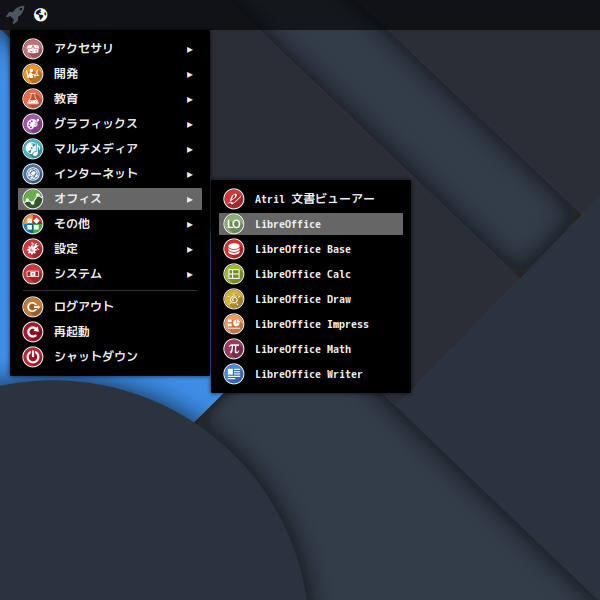The height and width of the screenshot is (600, 600).
Task: Click the オフィス chart icon
Action: [33, 199]
